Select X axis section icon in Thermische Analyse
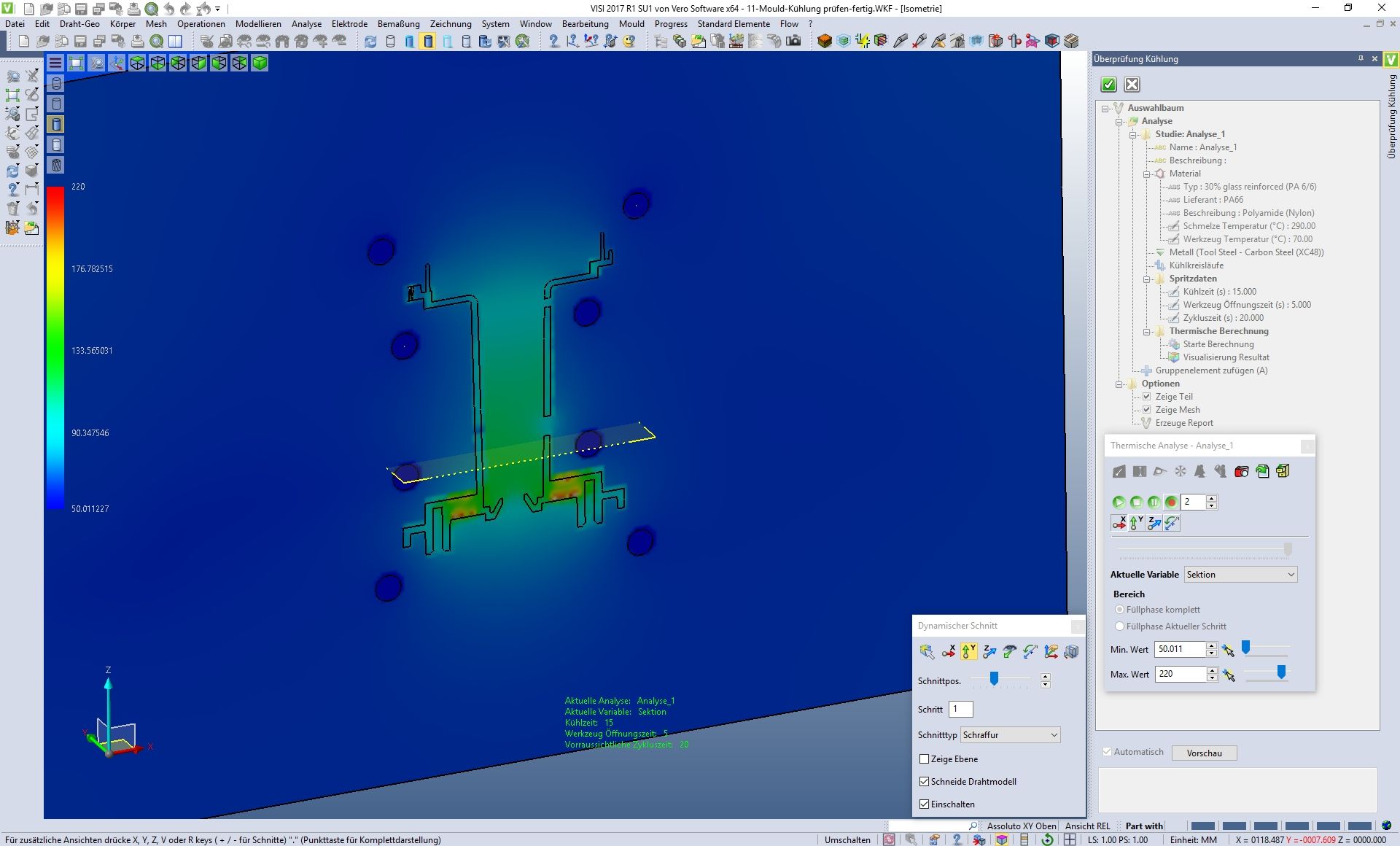Viewport: 1400px width, 846px height. click(1119, 523)
